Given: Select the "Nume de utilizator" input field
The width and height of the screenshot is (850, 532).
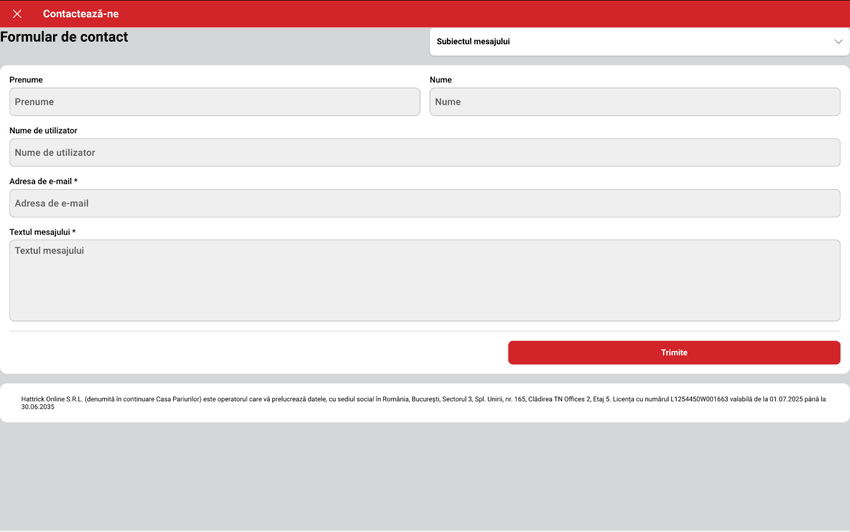Looking at the screenshot, I should click(424, 153).
